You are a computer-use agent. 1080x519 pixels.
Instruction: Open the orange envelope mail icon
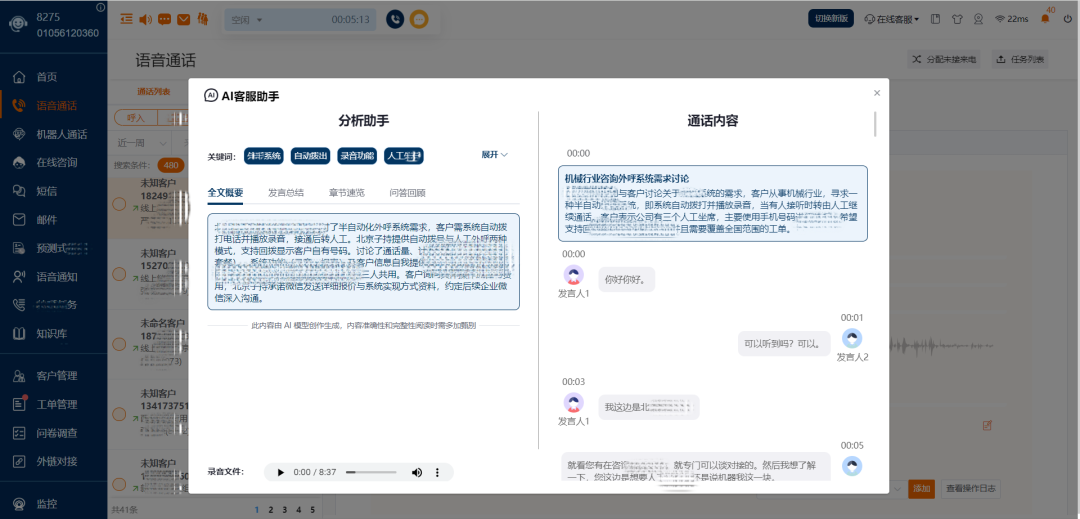183,19
